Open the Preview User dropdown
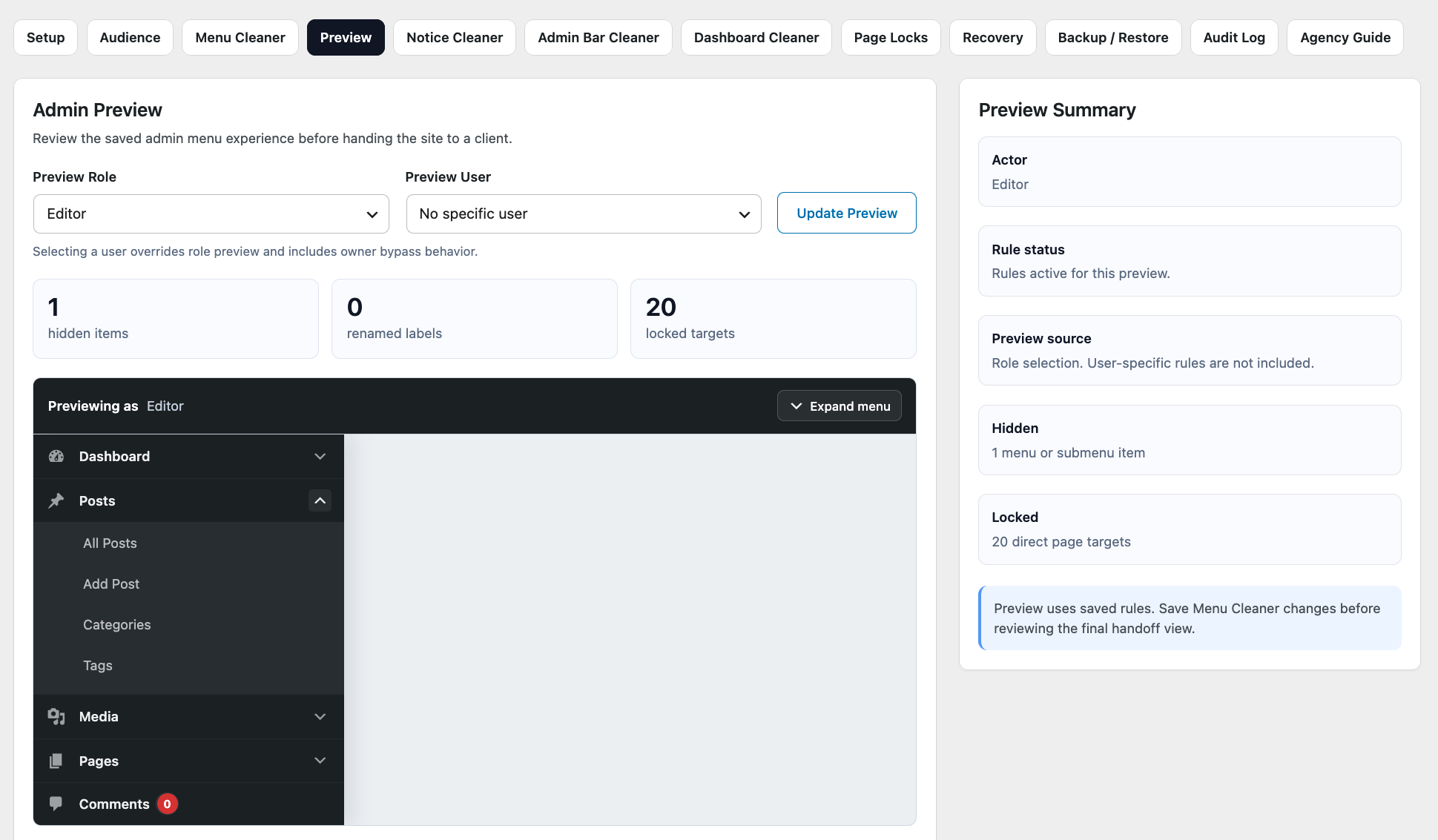The height and width of the screenshot is (840, 1438). pos(584,214)
